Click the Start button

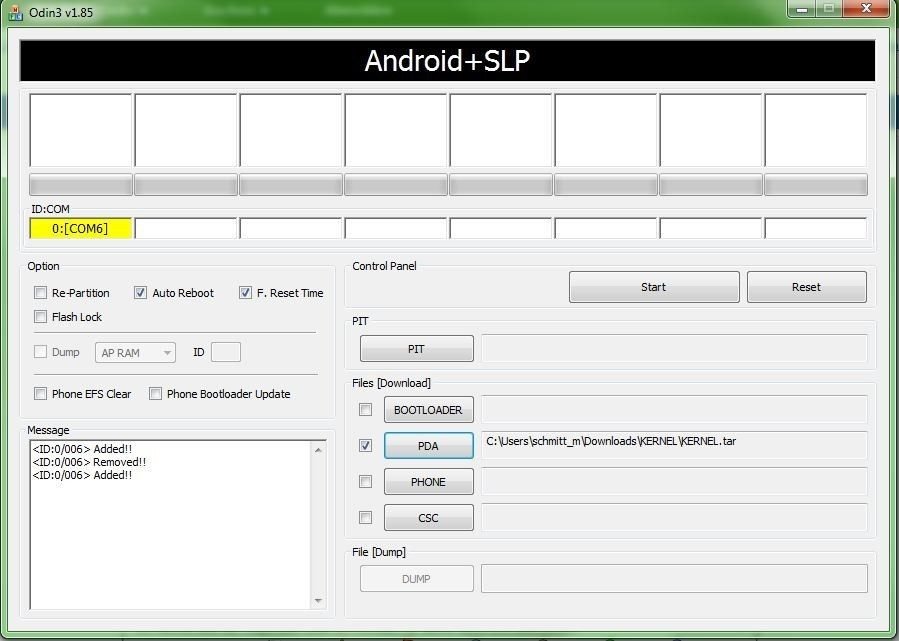(x=654, y=287)
